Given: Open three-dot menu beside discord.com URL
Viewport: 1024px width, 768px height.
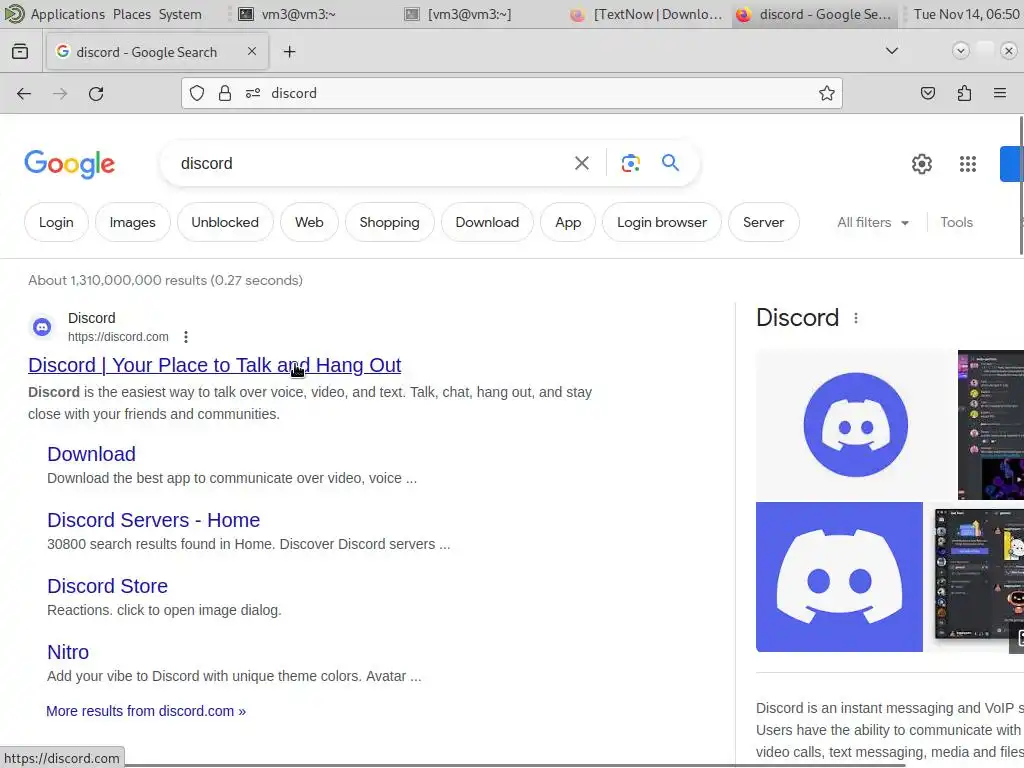Looking at the screenshot, I should point(185,337).
